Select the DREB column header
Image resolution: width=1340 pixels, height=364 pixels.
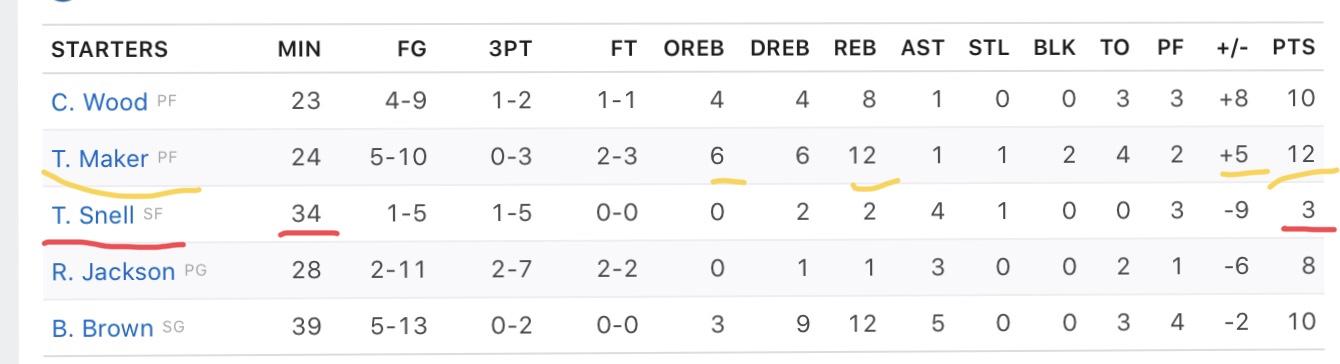coord(781,50)
